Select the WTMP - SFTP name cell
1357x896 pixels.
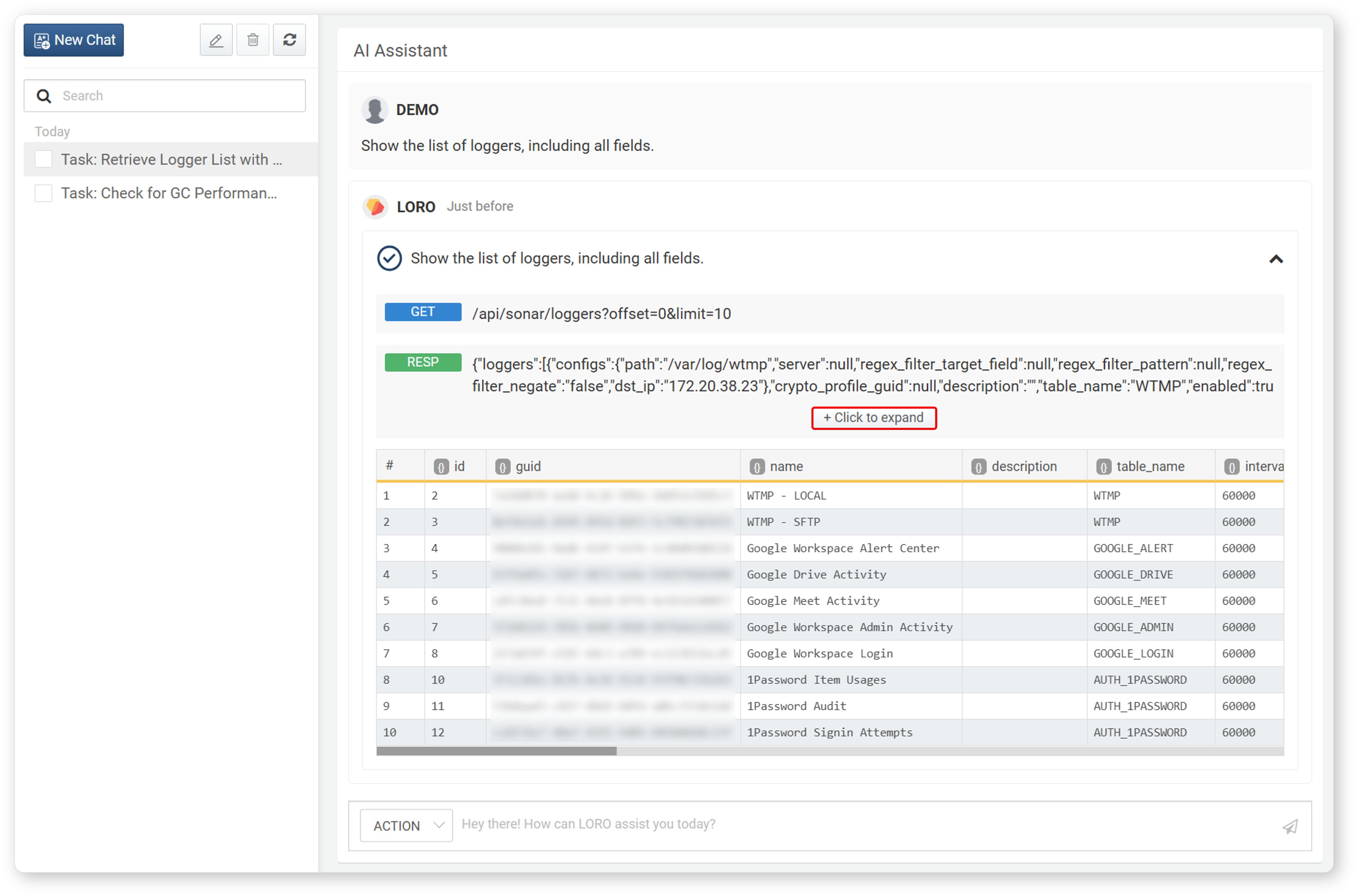(851, 522)
